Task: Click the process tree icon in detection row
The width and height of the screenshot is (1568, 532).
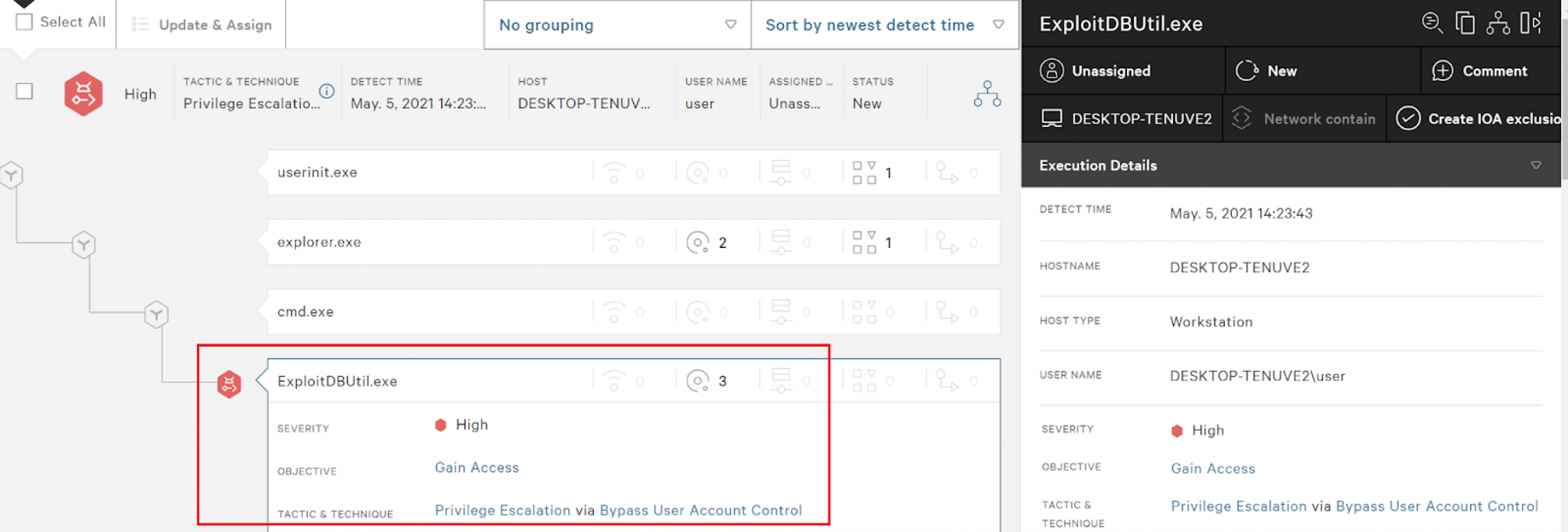Action: 987,93
